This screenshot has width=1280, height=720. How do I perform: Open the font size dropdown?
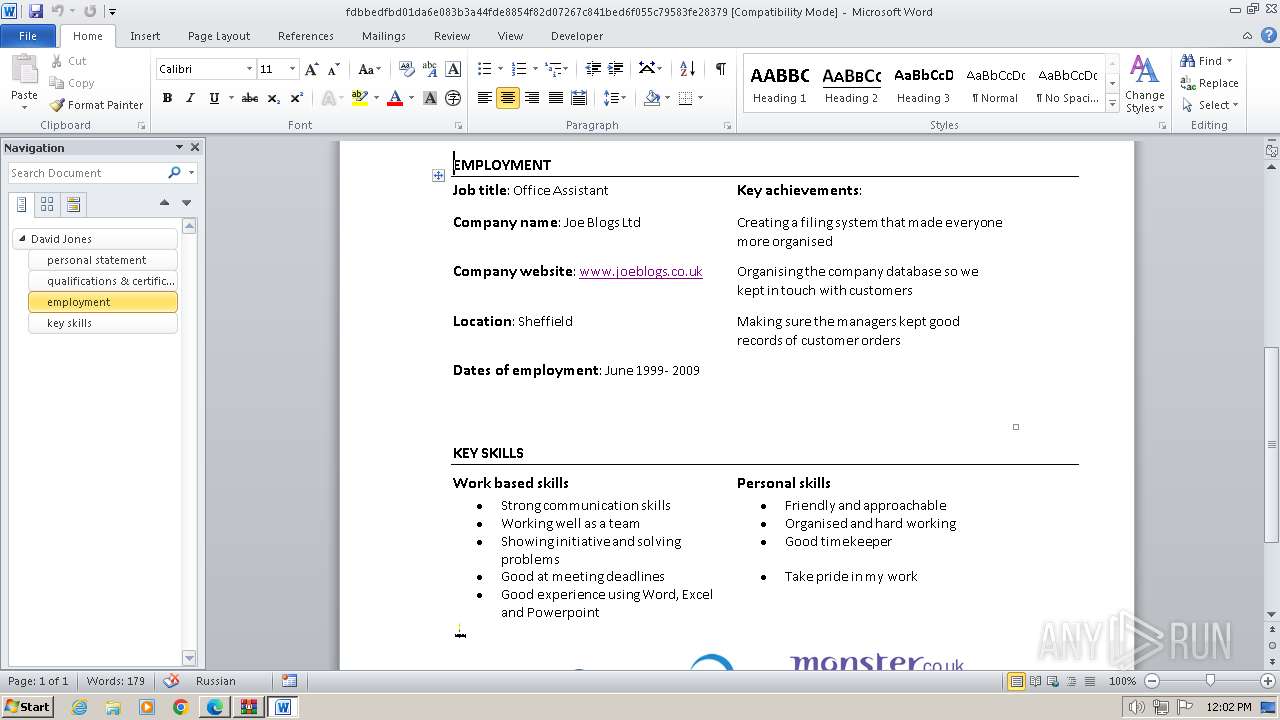[x=292, y=69]
